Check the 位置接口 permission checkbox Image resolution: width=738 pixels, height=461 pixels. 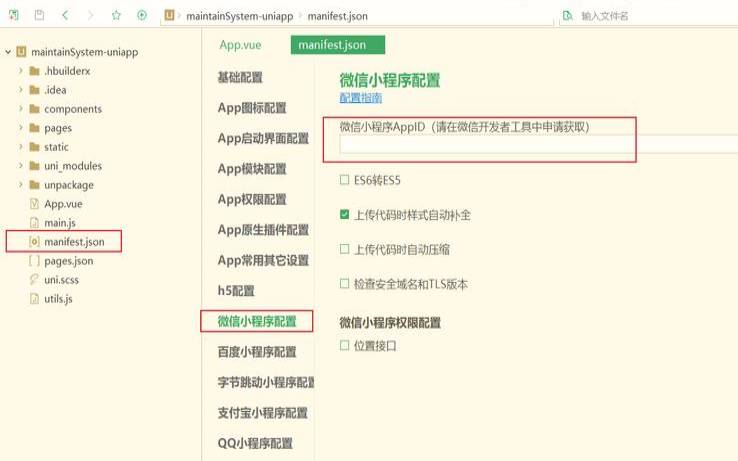pos(345,345)
